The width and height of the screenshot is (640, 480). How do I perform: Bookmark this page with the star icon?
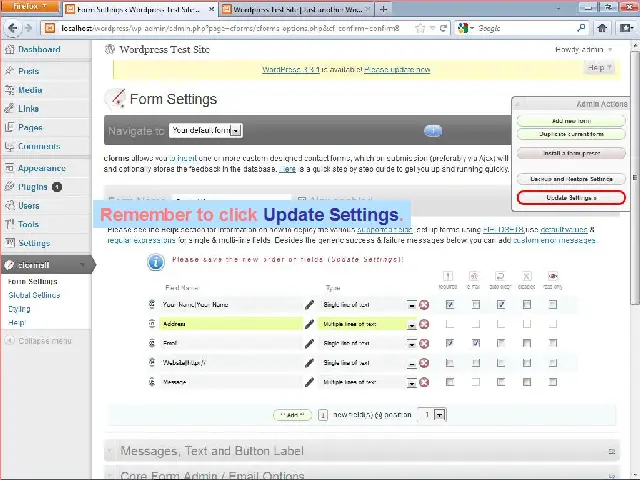click(x=419, y=28)
